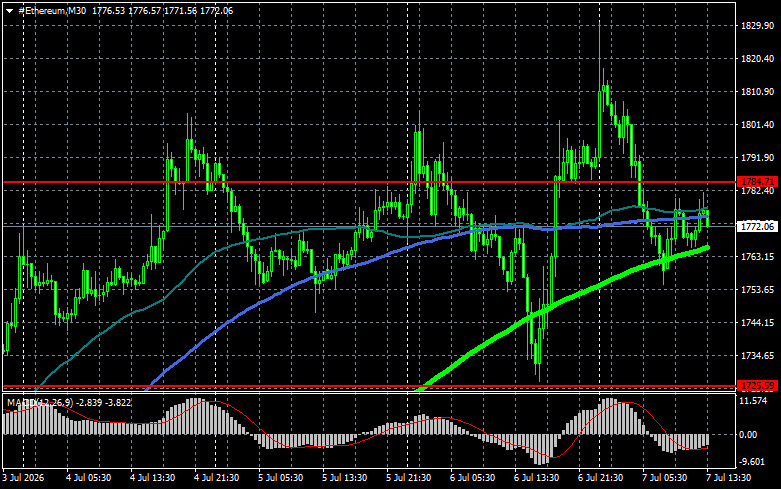Click the 4 Jul 05:30 time label
Viewport: 781px width, 489px height.
[89, 478]
